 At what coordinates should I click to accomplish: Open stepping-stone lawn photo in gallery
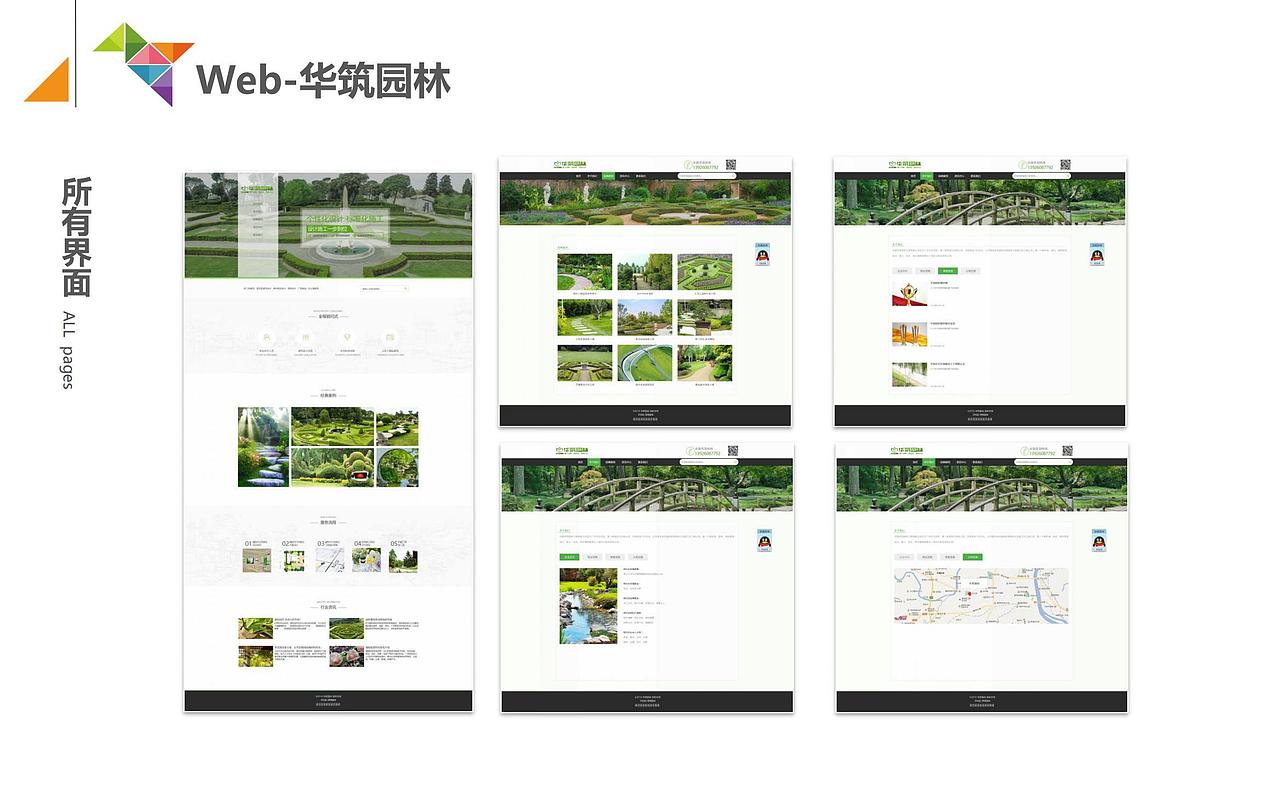pos(585,317)
